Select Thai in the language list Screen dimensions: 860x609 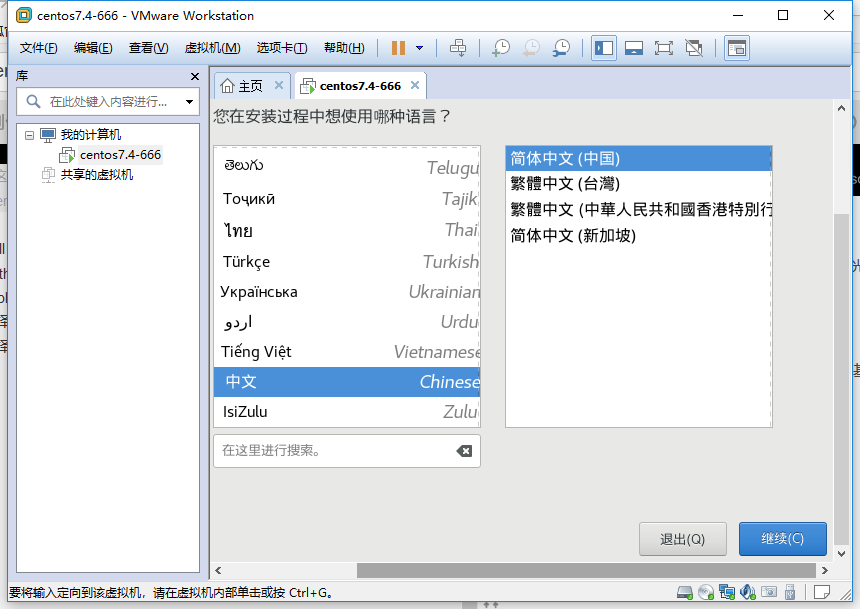pos(347,230)
